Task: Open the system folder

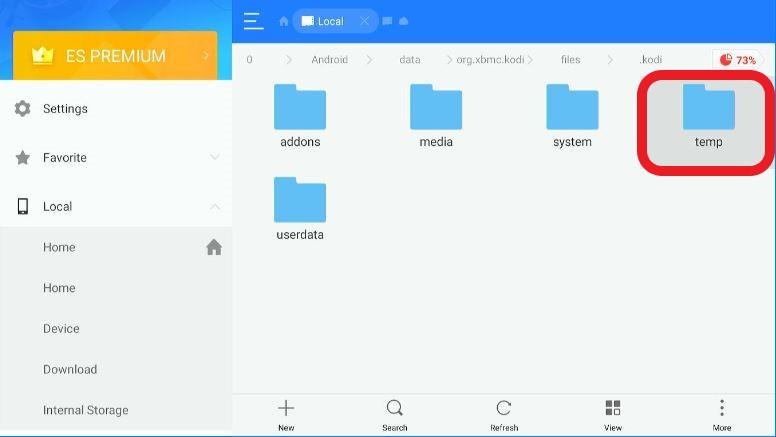Action: point(572,116)
